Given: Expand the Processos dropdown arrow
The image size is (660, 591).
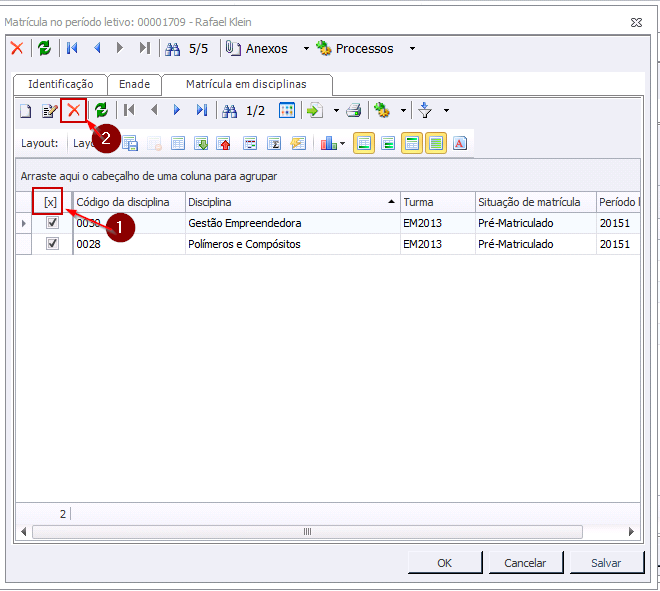Looking at the screenshot, I should click(412, 49).
